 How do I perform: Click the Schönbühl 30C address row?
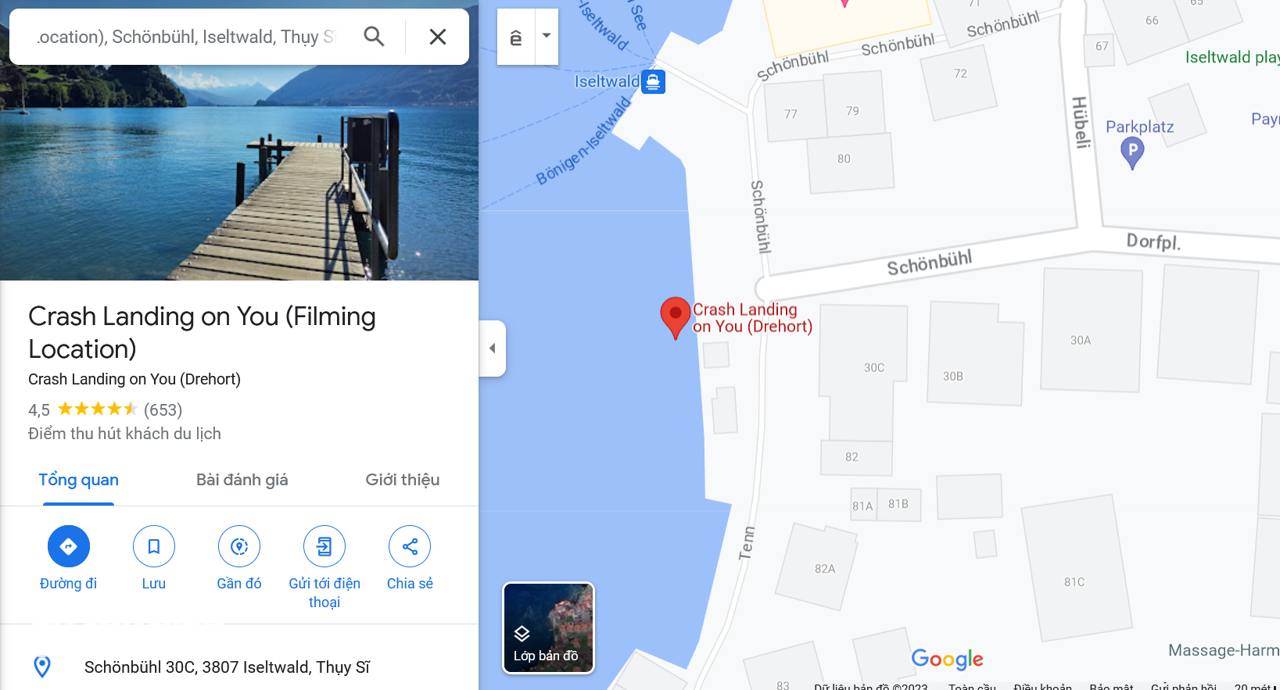(239, 667)
